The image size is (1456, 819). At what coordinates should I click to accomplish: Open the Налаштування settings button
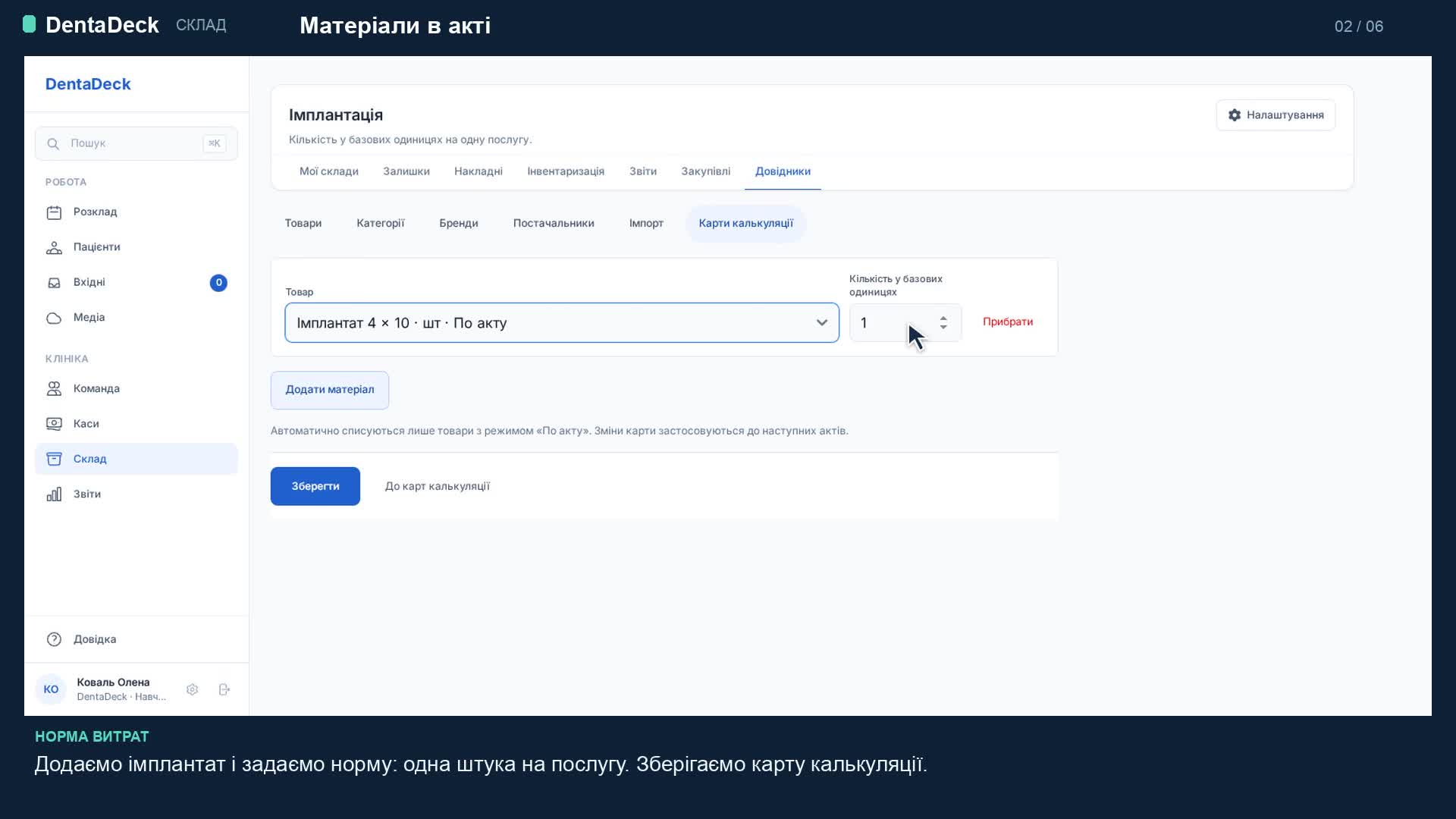point(1276,115)
